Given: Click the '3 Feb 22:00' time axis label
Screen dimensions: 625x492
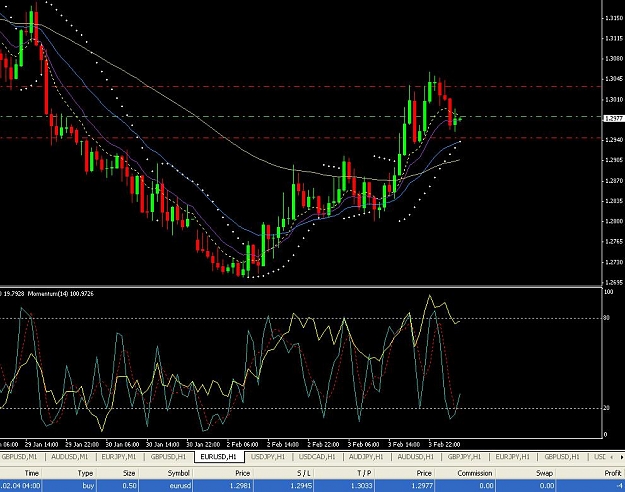Looking at the screenshot, I should [444, 445].
